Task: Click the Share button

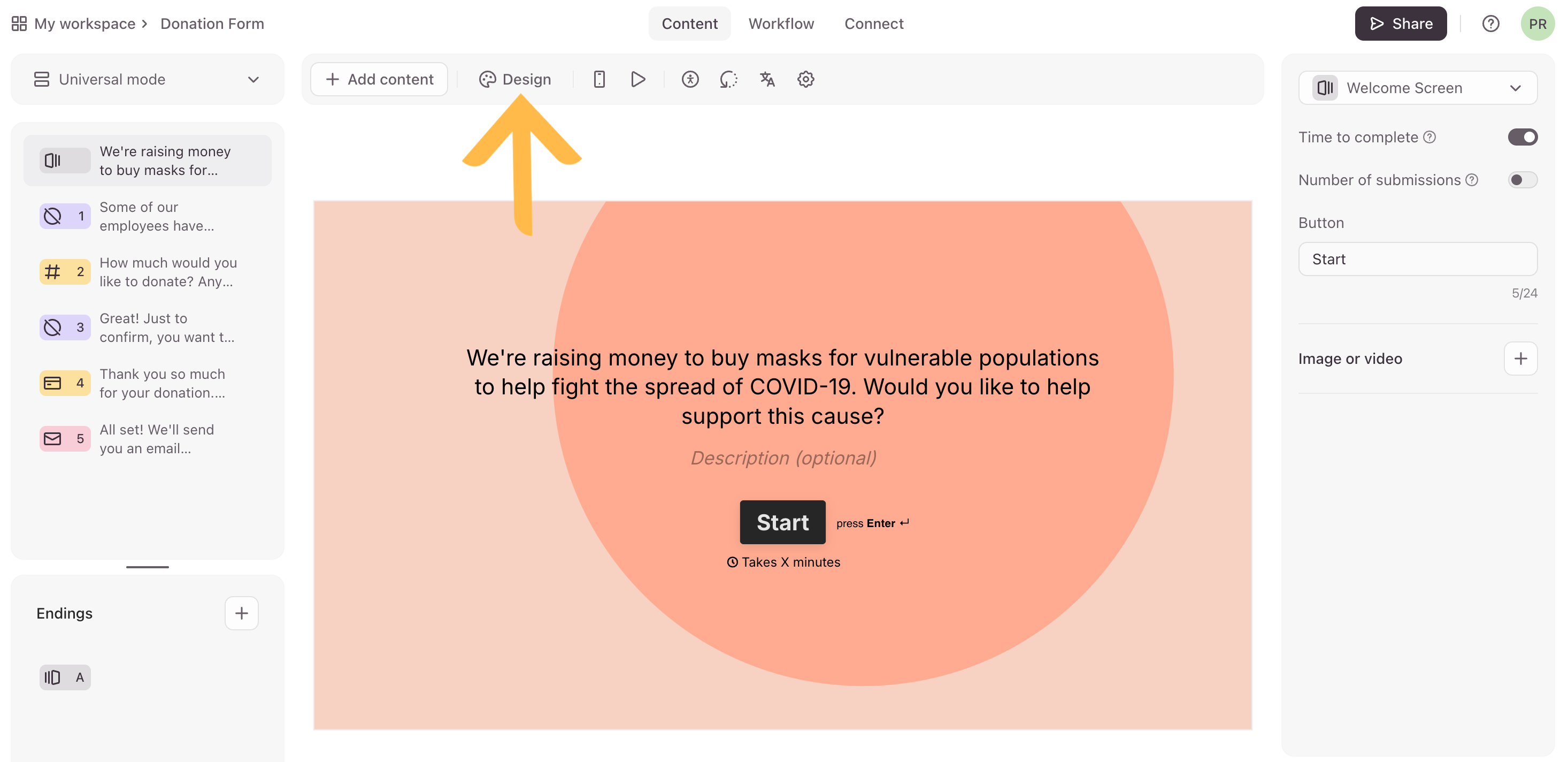Action: [x=1400, y=24]
